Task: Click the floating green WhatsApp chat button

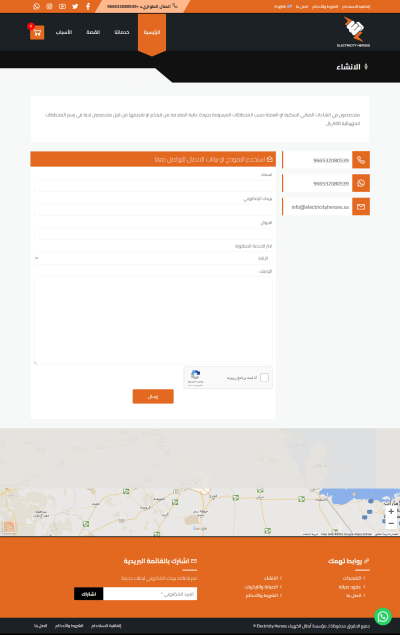Action: coord(383,616)
